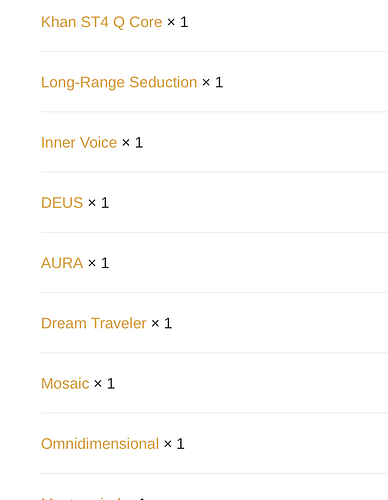
Task: Select the Inner Voice link
Action: [79, 143]
